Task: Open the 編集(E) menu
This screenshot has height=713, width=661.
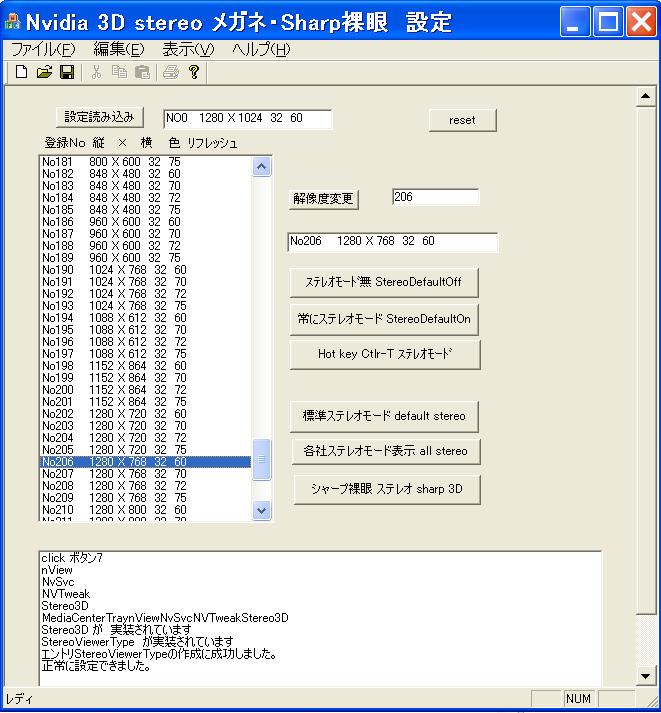Action: coord(119,49)
